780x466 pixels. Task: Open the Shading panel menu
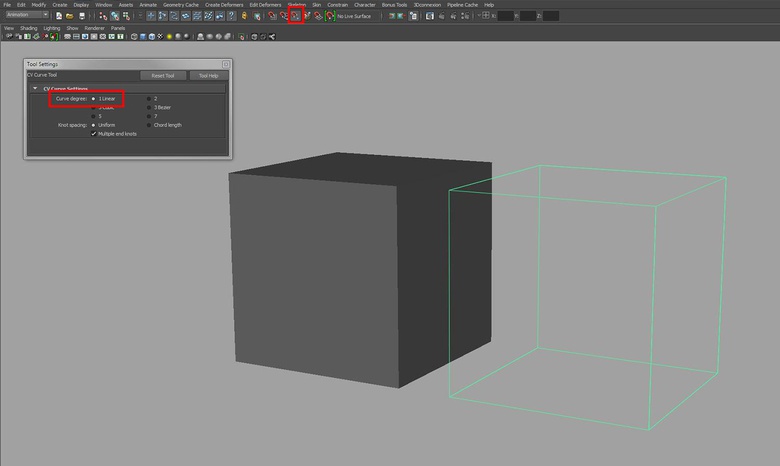[29, 28]
